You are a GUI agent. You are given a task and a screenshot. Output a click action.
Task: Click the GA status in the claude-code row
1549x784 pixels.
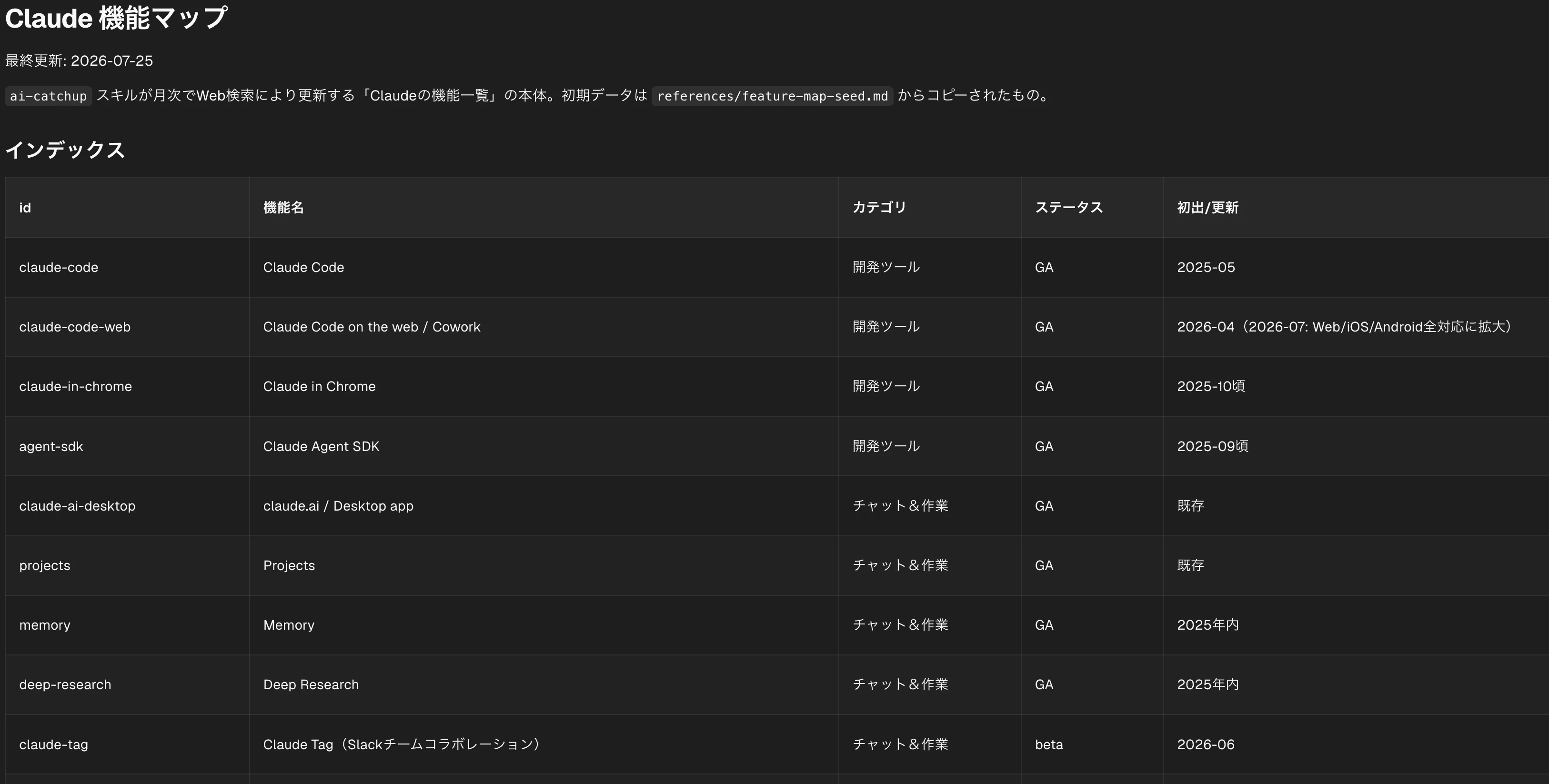click(x=1044, y=267)
